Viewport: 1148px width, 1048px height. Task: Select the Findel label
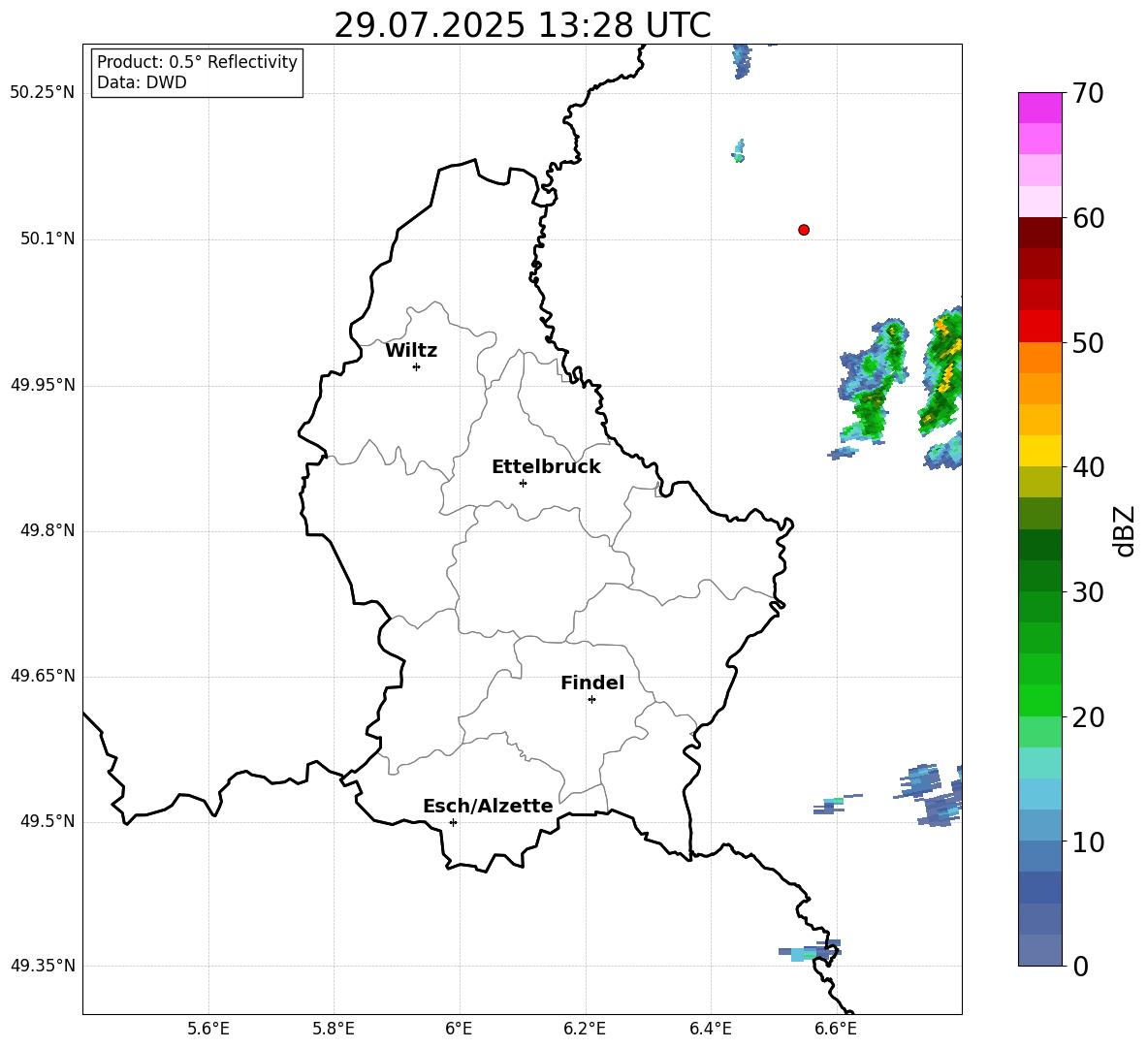pos(592,683)
